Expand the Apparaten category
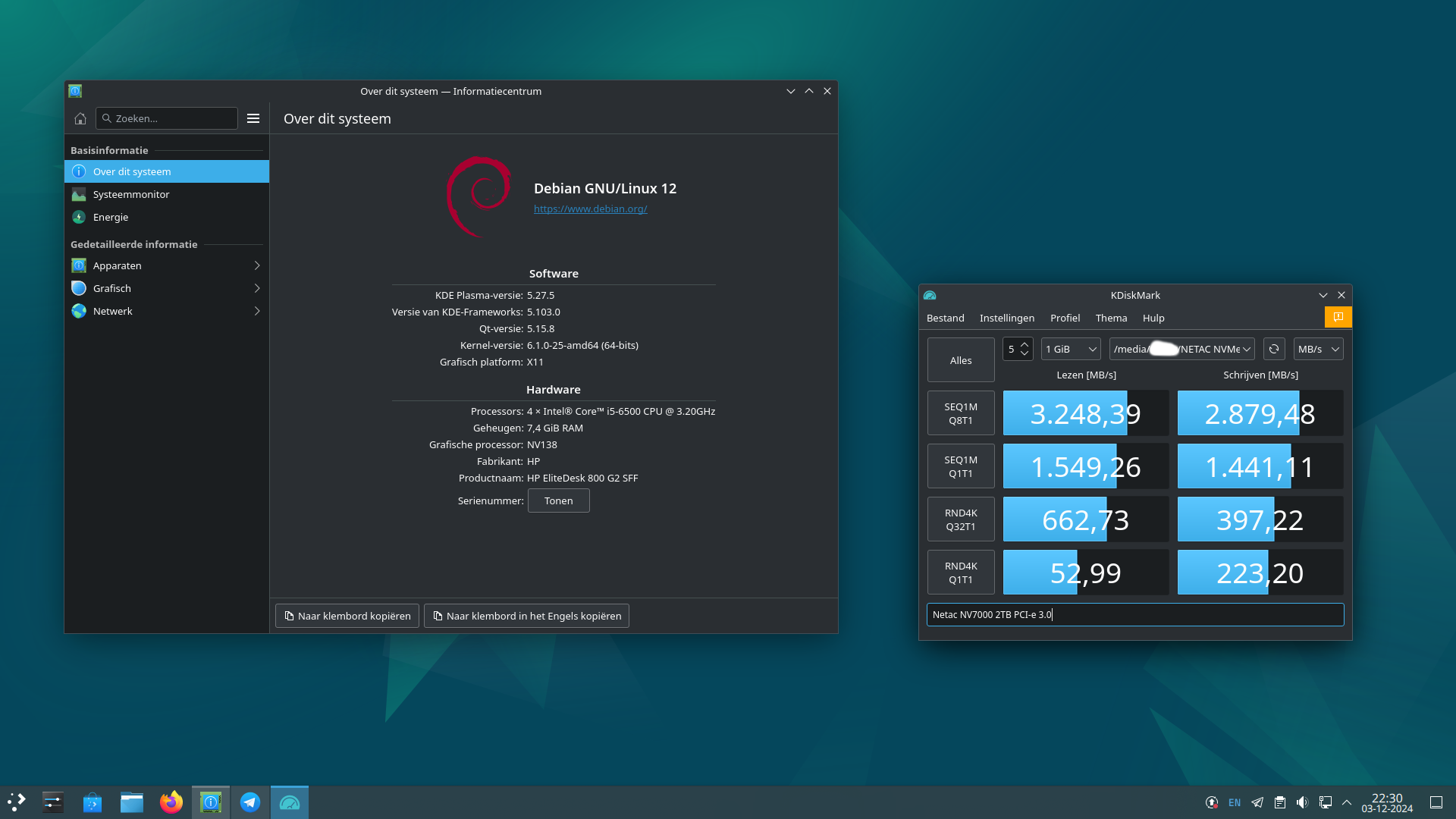The height and width of the screenshot is (819, 1456). click(x=257, y=265)
